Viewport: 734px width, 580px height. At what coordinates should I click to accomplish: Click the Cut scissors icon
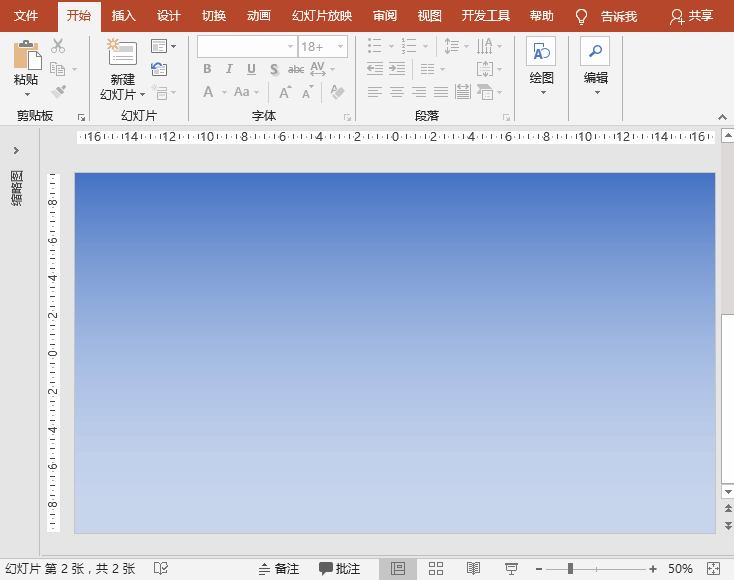[x=58, y=46]
